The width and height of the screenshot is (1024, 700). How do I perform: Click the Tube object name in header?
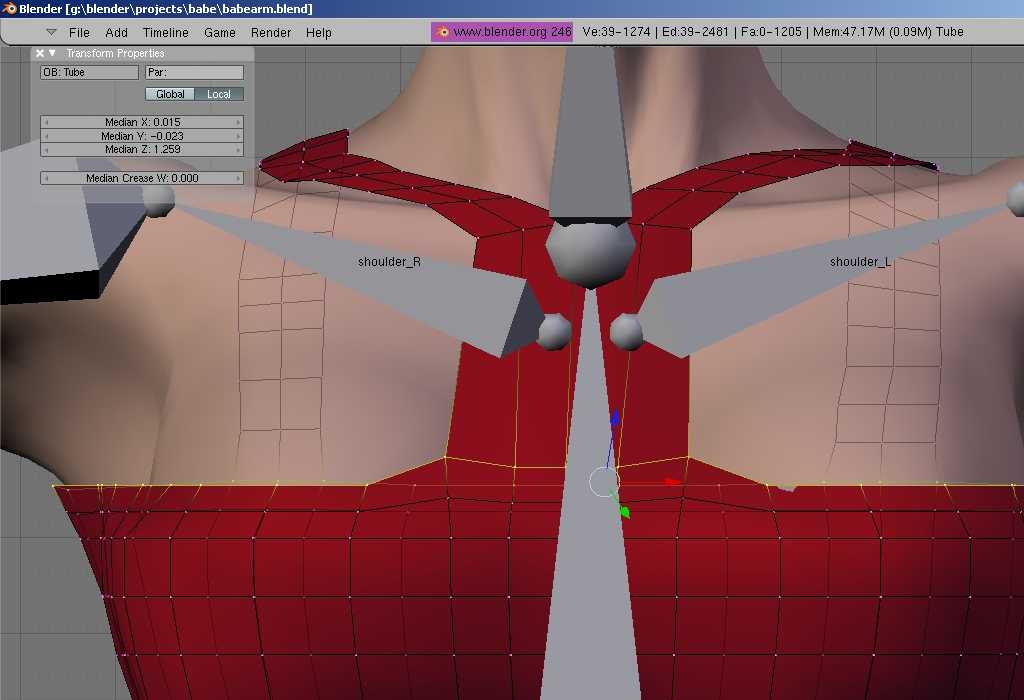point(950,31)
